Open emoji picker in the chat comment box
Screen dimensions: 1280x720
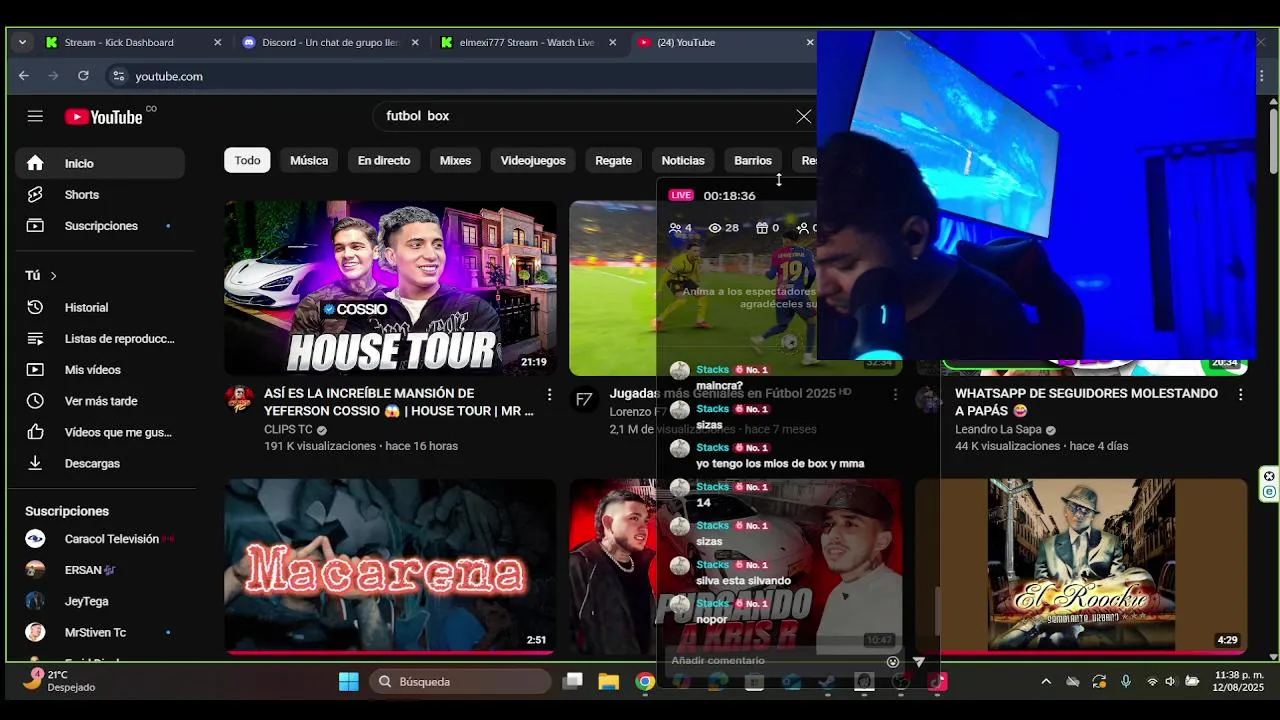(893, 661)
